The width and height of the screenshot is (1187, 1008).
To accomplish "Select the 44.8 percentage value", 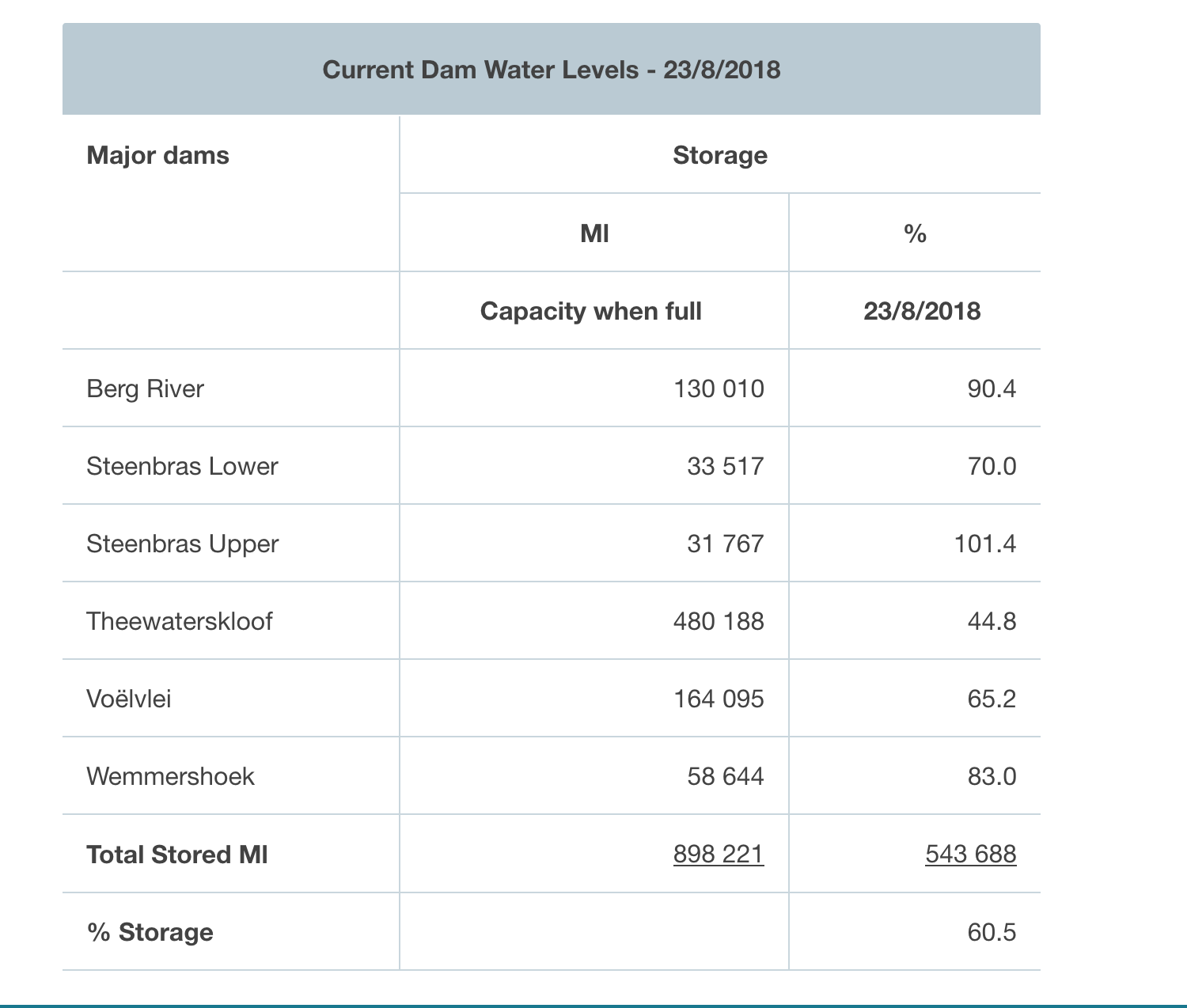I will click(x=992, y=621).
